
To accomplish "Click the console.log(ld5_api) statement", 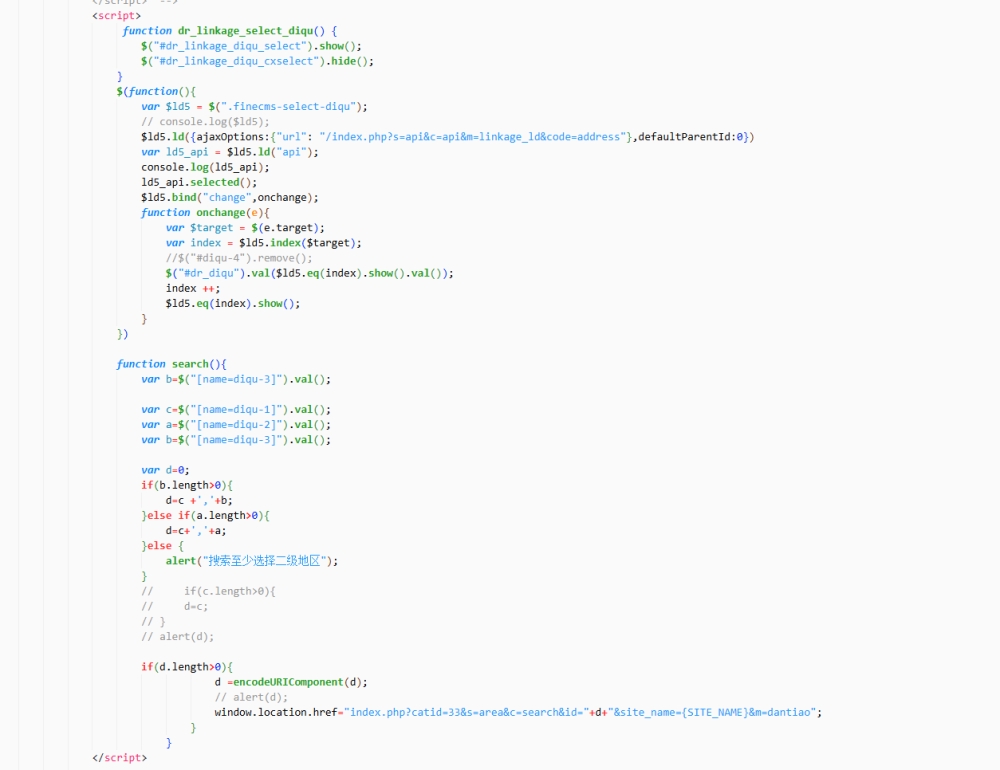I will [205, 167].
